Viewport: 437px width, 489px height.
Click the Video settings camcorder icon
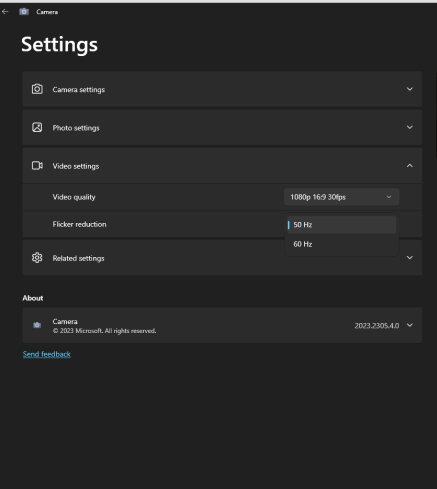tap(37, 166)
